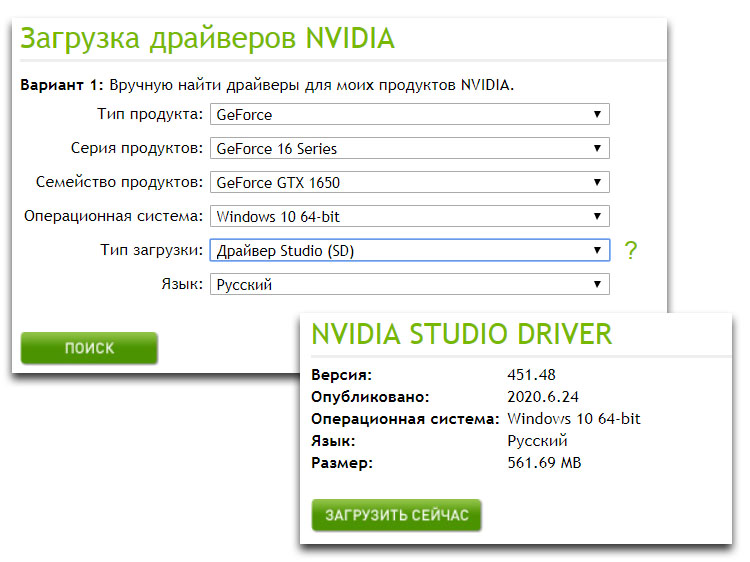Click the Версия: label
Image resolution: width=750 pixels, height=562 pixels.
[x=341, y=375]
